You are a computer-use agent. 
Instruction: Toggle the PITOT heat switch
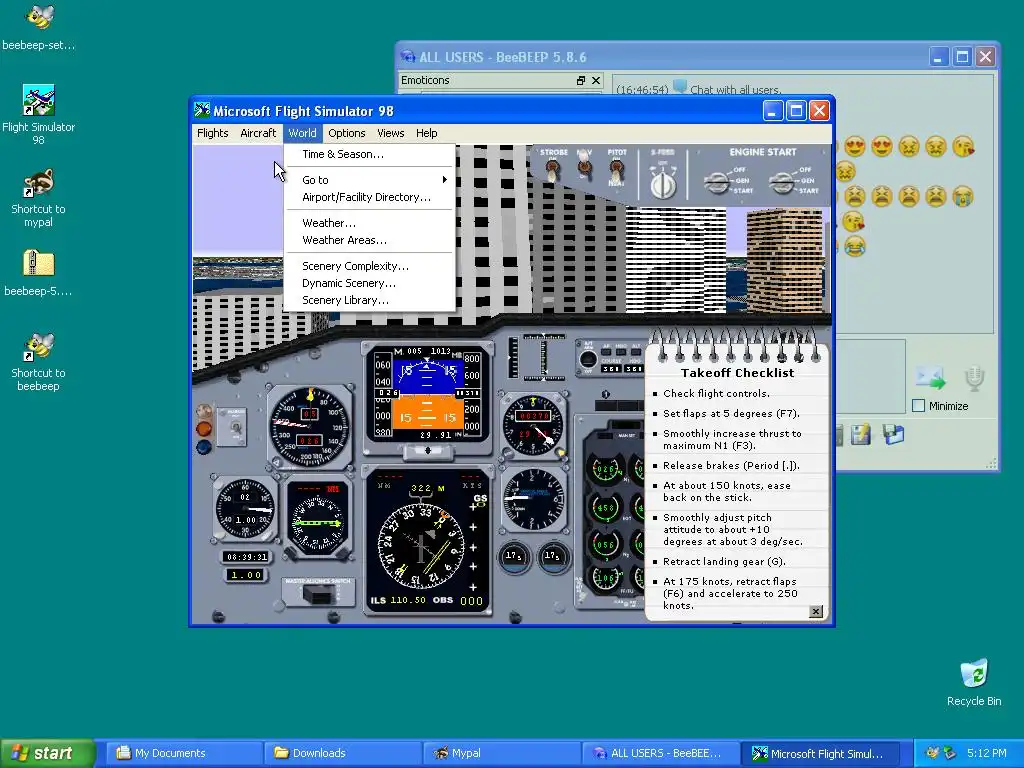click(616, 172)
